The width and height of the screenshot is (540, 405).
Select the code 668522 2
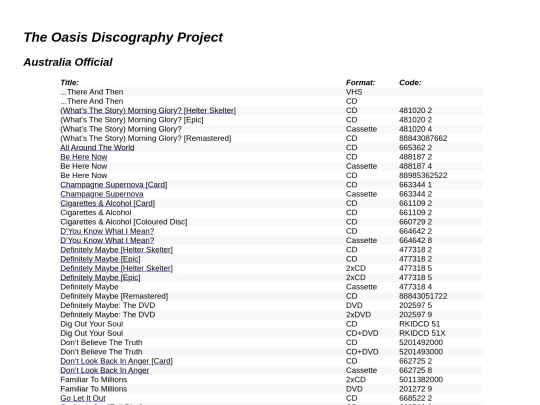coord(415,398)
